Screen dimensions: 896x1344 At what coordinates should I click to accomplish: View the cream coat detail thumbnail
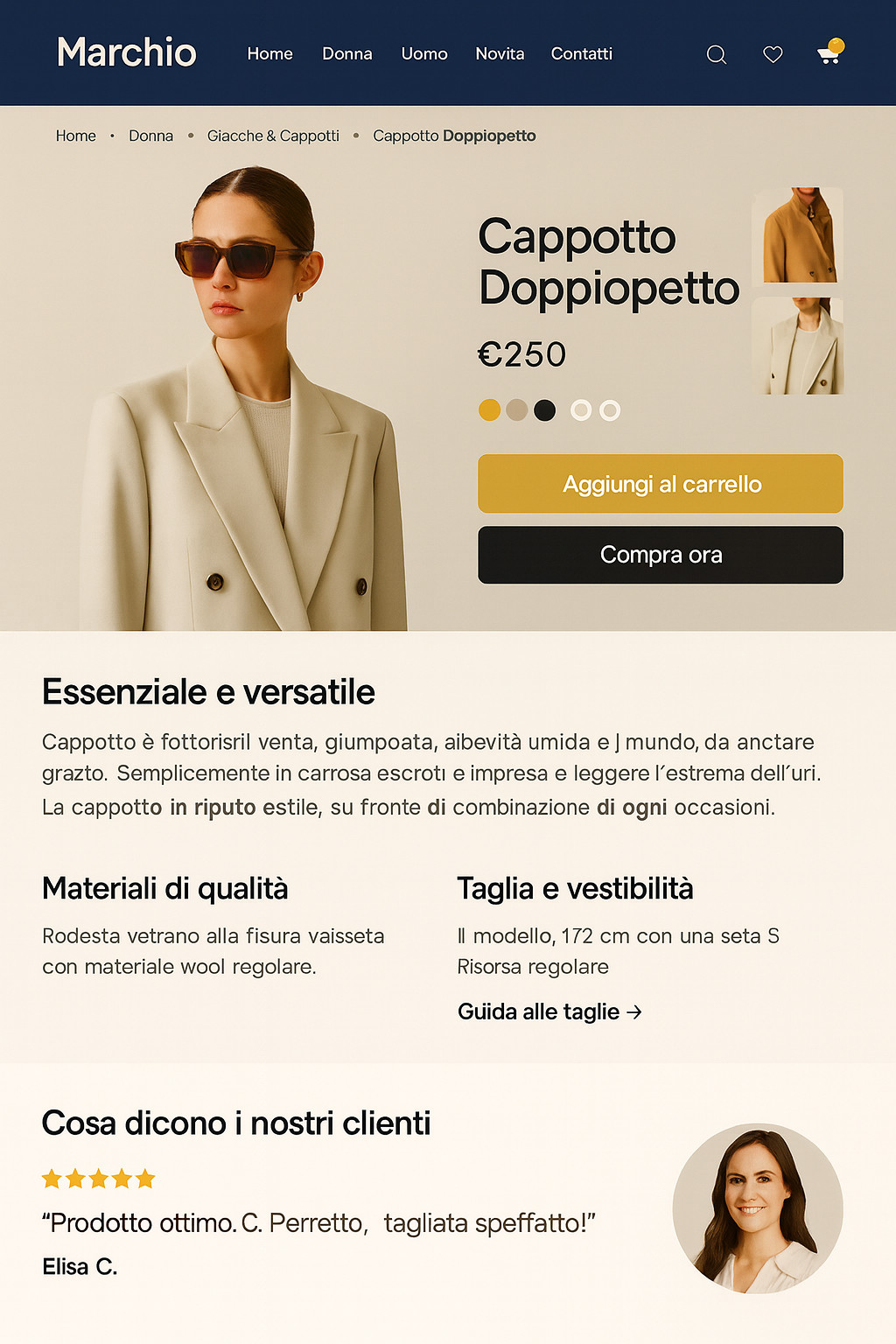point(798,346)
